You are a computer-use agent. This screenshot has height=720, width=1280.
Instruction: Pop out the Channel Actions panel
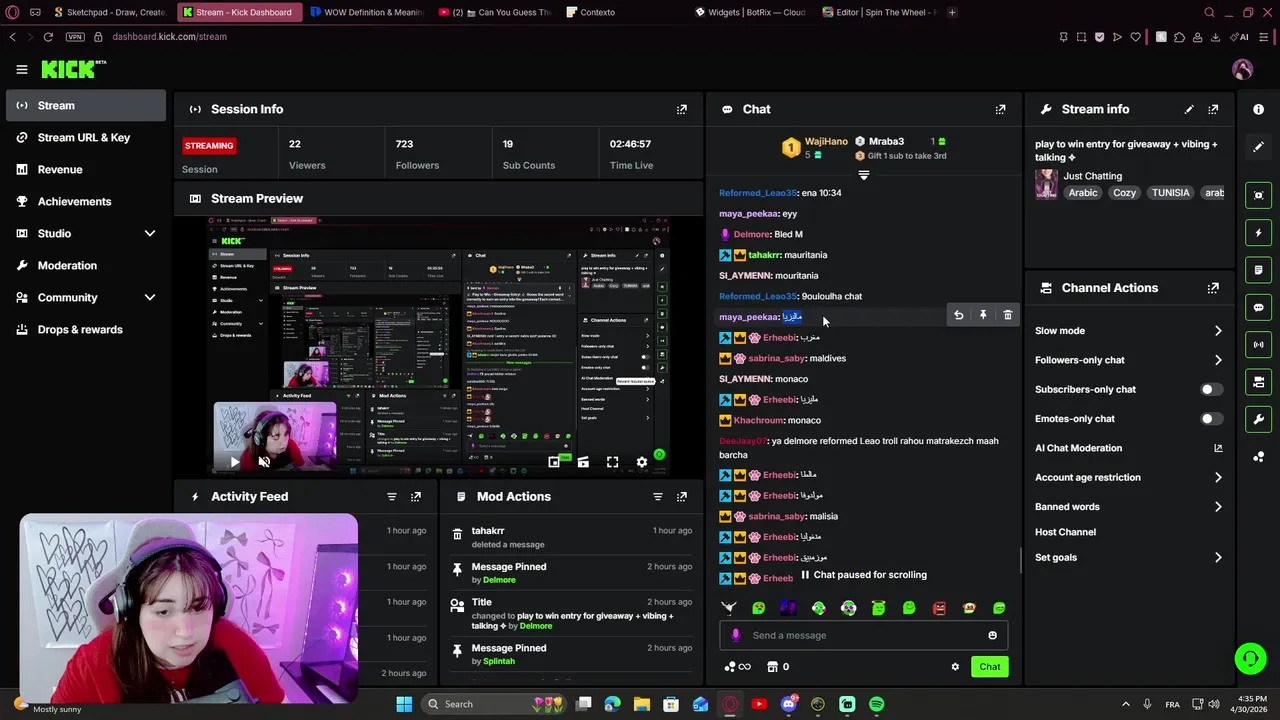coord(1213,288)
